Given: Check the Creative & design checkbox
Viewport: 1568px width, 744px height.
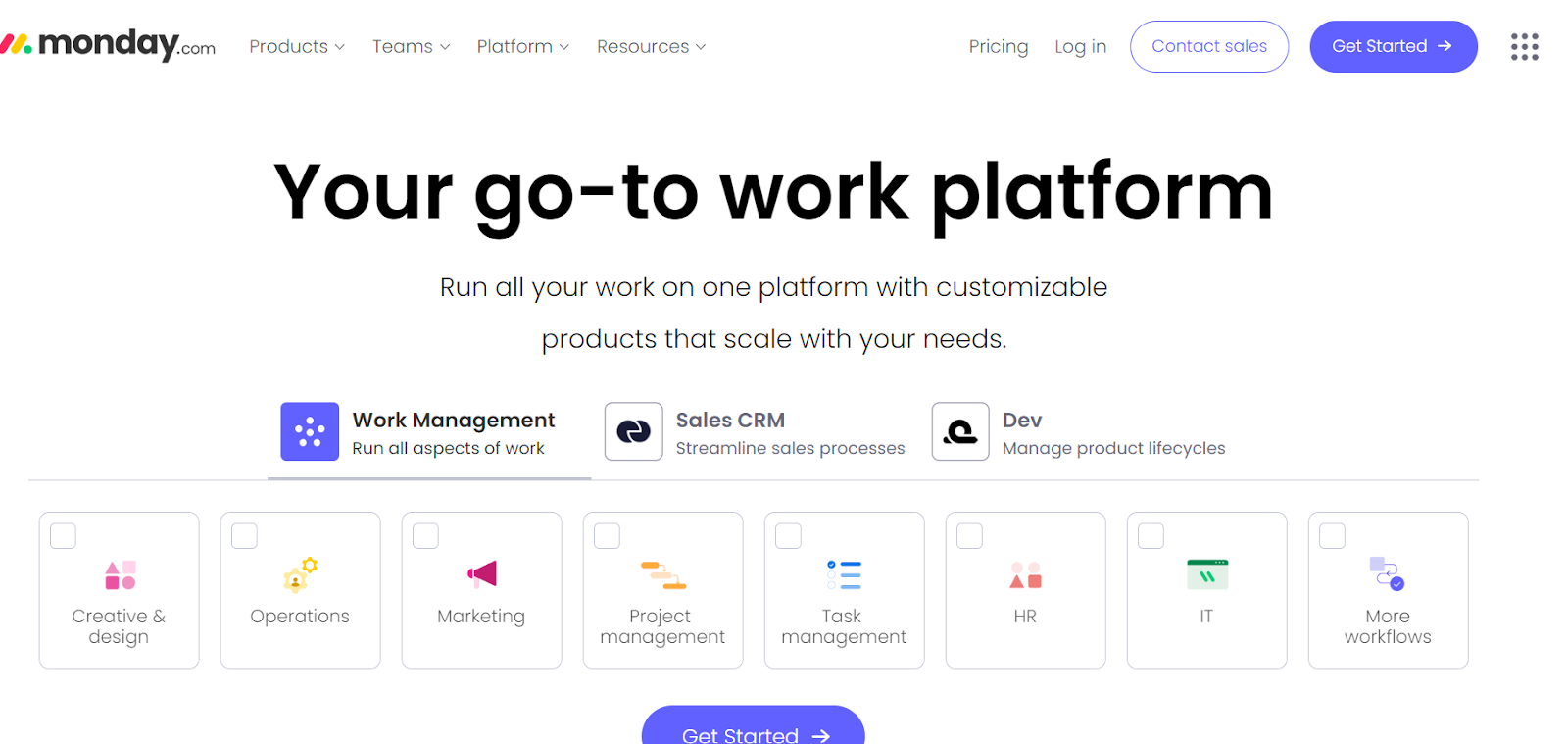Looking at the screenshot, I should (x=64, y=536).
